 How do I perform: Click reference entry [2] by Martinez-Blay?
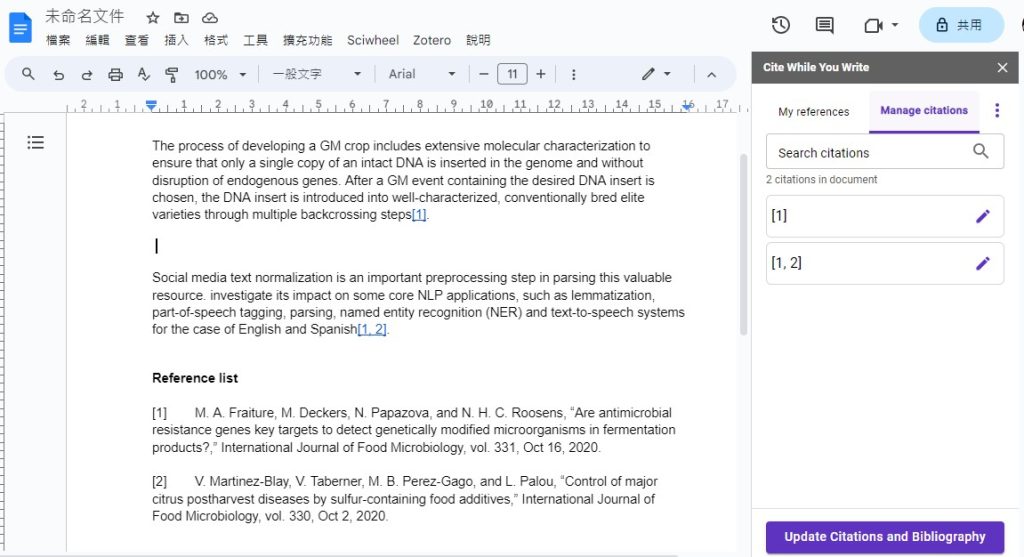(x=405, y=499)
